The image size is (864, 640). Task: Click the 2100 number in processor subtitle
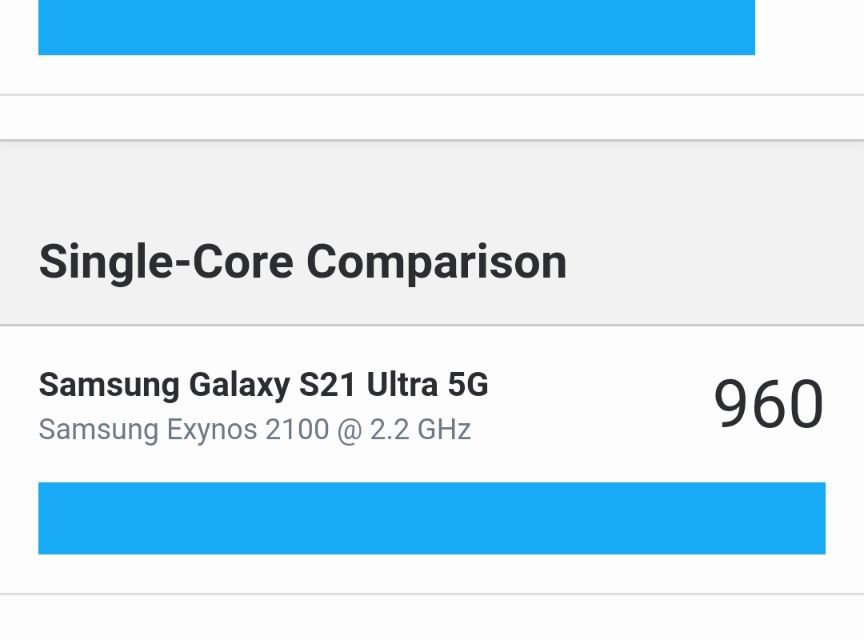pos(296,430)
